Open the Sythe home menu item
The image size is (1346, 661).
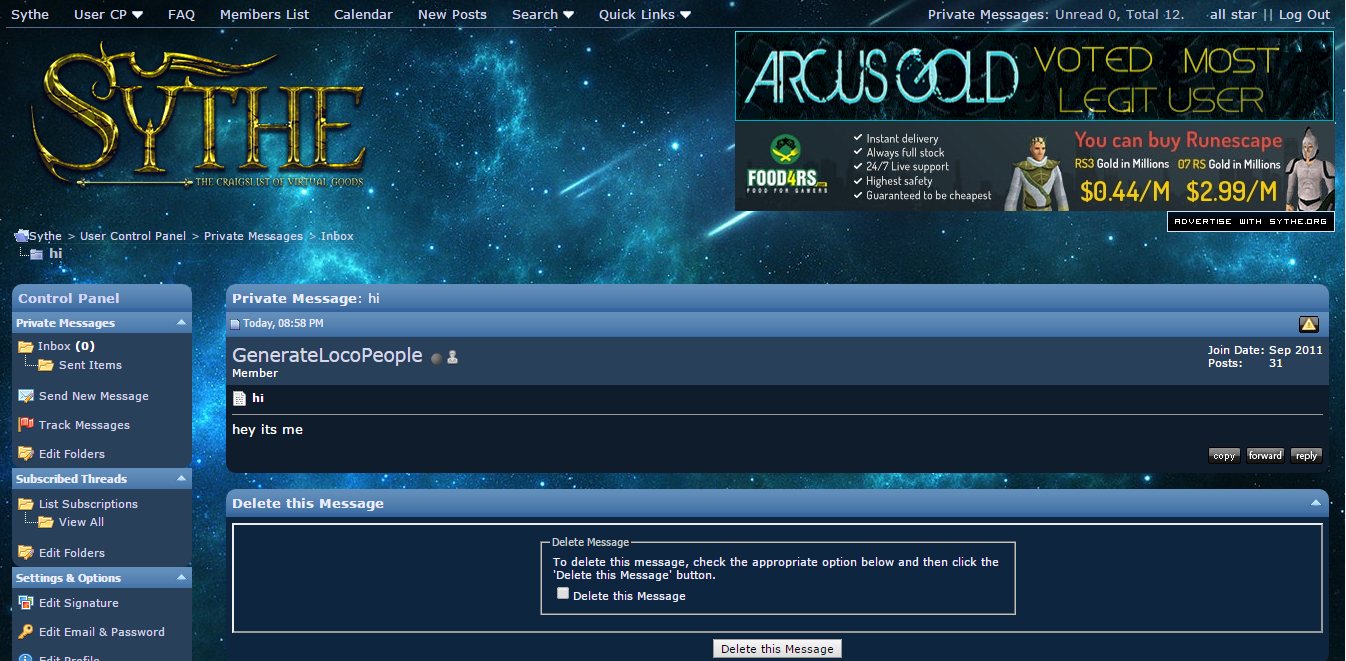30,14
